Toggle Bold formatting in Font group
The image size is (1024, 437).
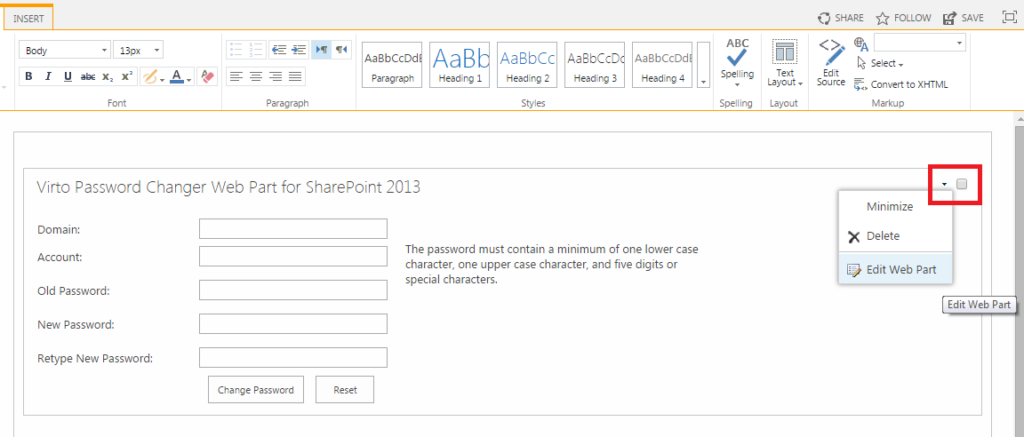[x=28, y=76]
